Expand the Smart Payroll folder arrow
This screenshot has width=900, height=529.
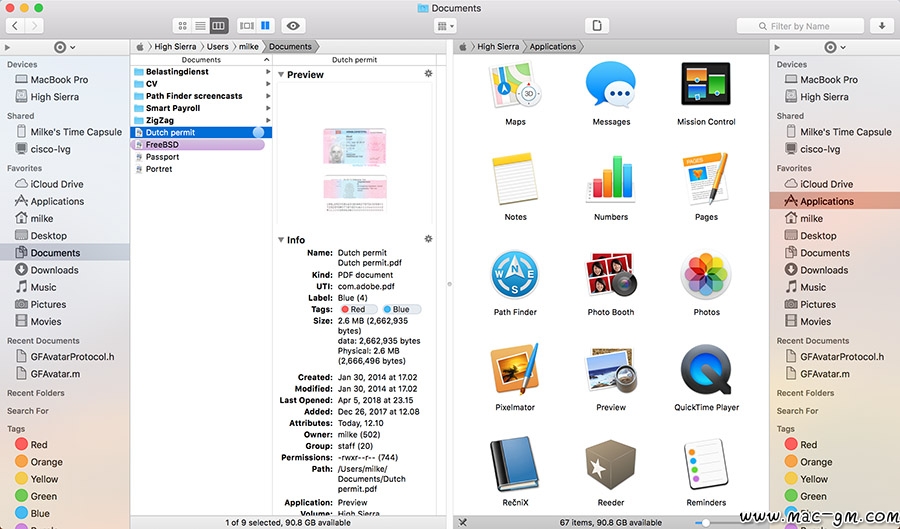click(x=267, y=108)
